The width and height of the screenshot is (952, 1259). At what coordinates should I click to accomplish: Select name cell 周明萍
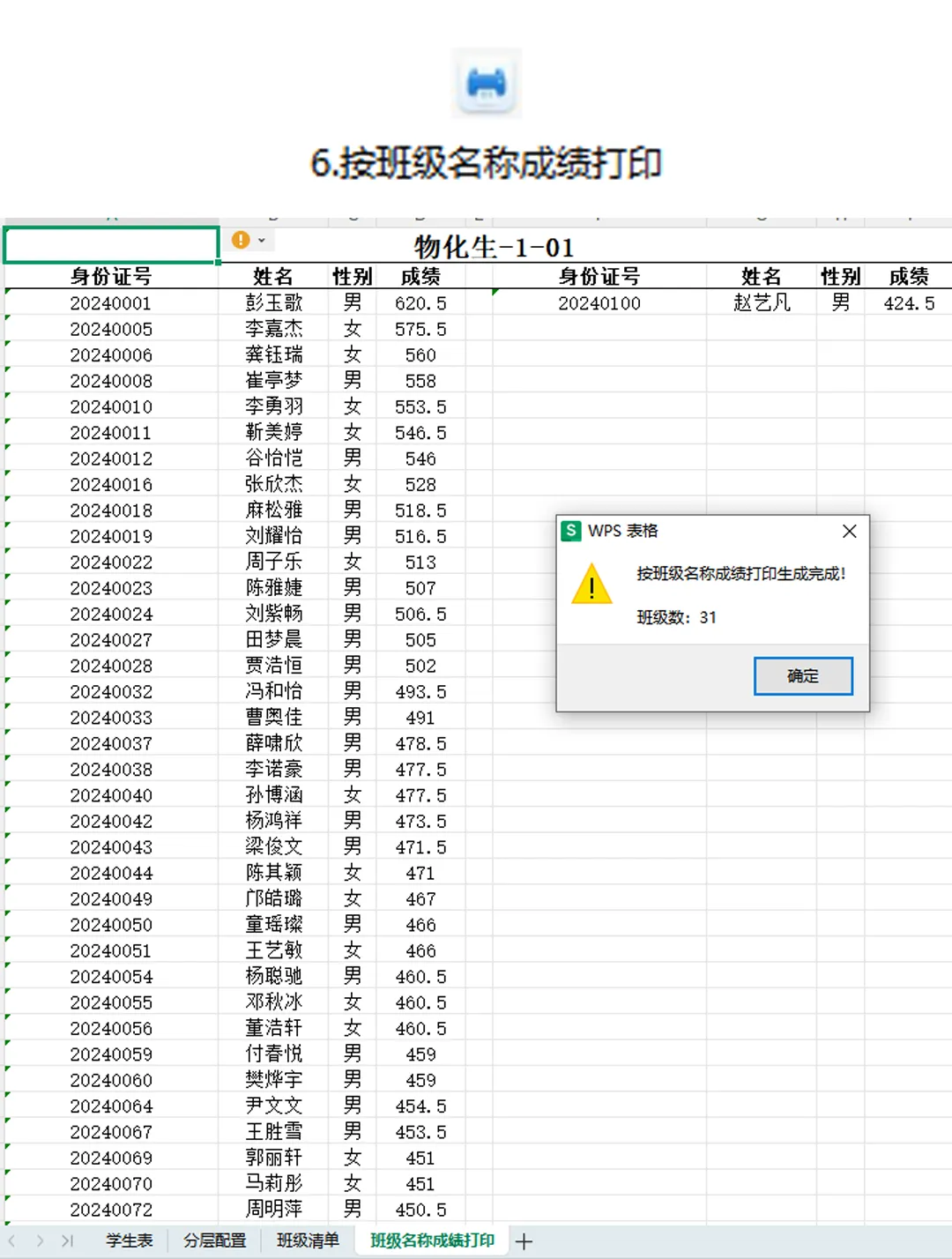[x=273, y=1211]
